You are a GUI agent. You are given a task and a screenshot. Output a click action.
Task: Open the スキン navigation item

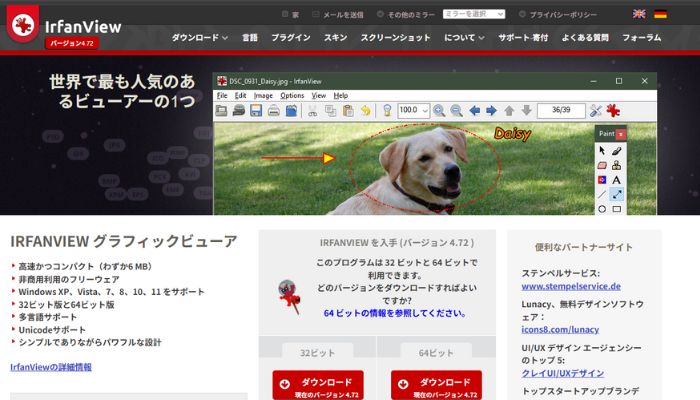click(335, 38)
